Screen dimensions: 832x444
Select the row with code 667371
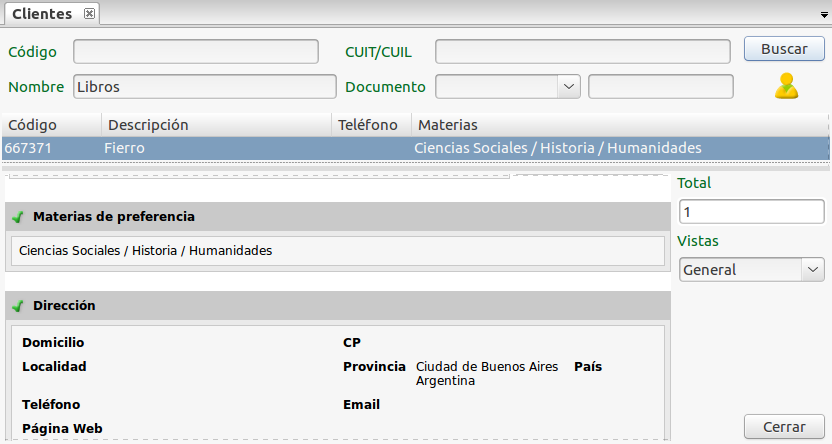(415, 148)
